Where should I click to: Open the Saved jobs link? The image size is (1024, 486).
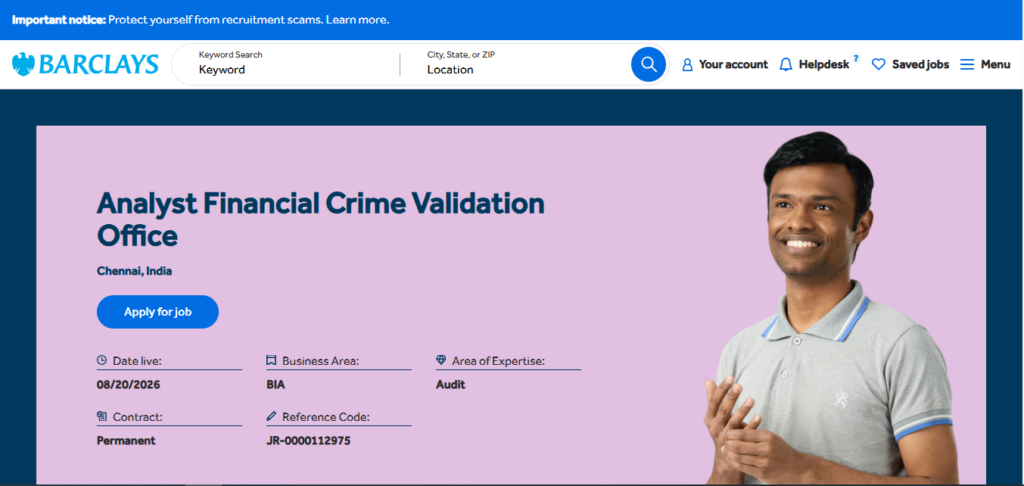pos(921,65)
